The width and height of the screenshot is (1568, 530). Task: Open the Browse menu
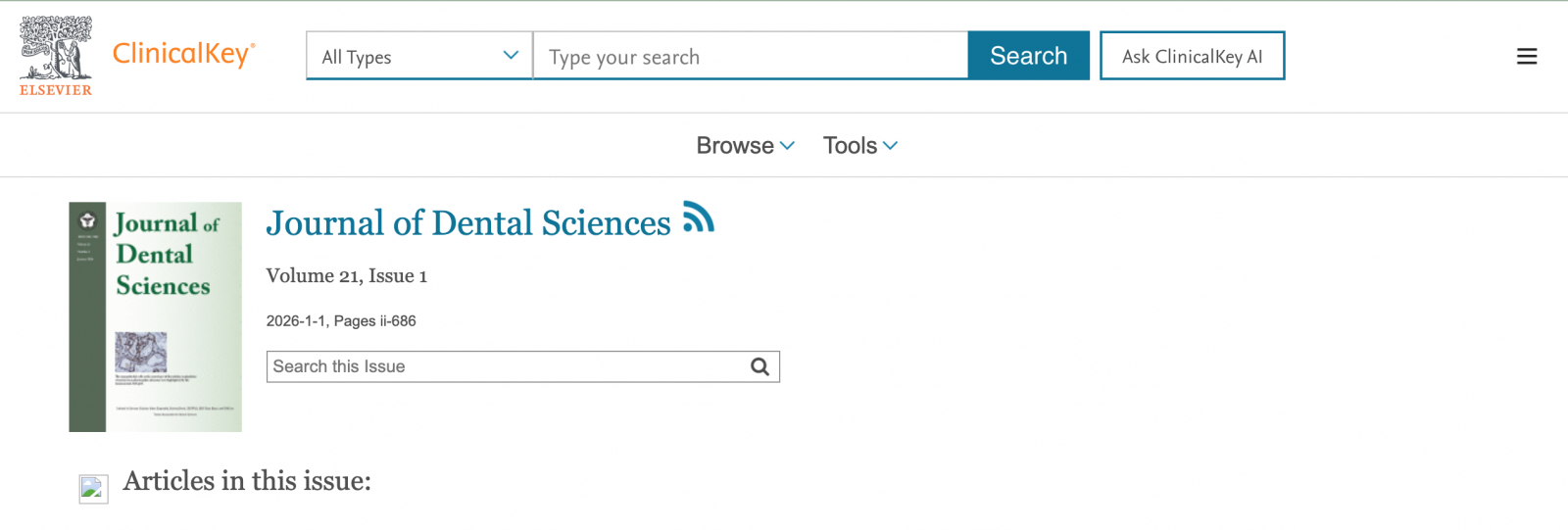[x=735, y=146]
